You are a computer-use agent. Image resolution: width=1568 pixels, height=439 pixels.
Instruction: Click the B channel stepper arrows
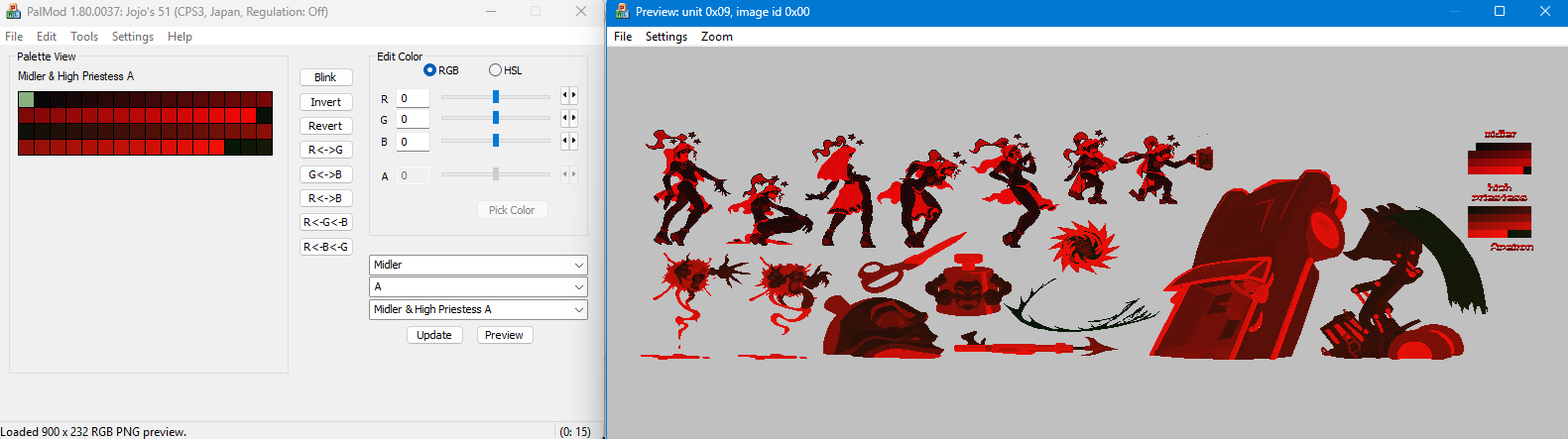coord(569,141)
